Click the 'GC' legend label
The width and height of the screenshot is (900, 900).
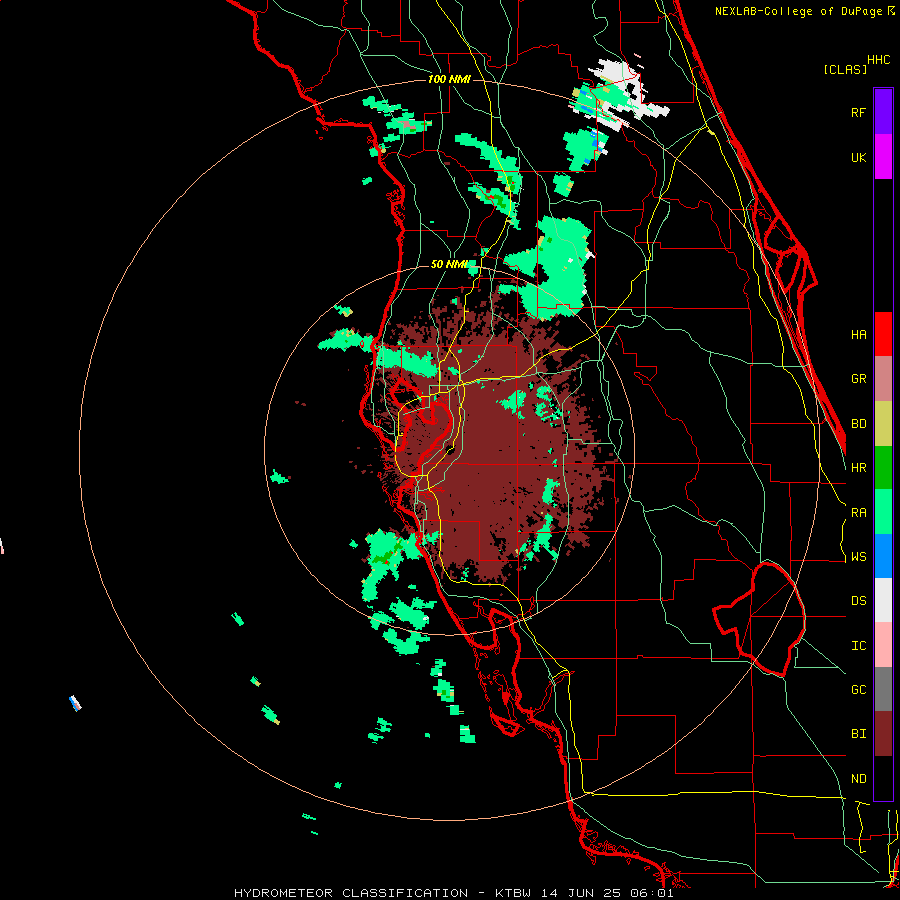(858, 690)
